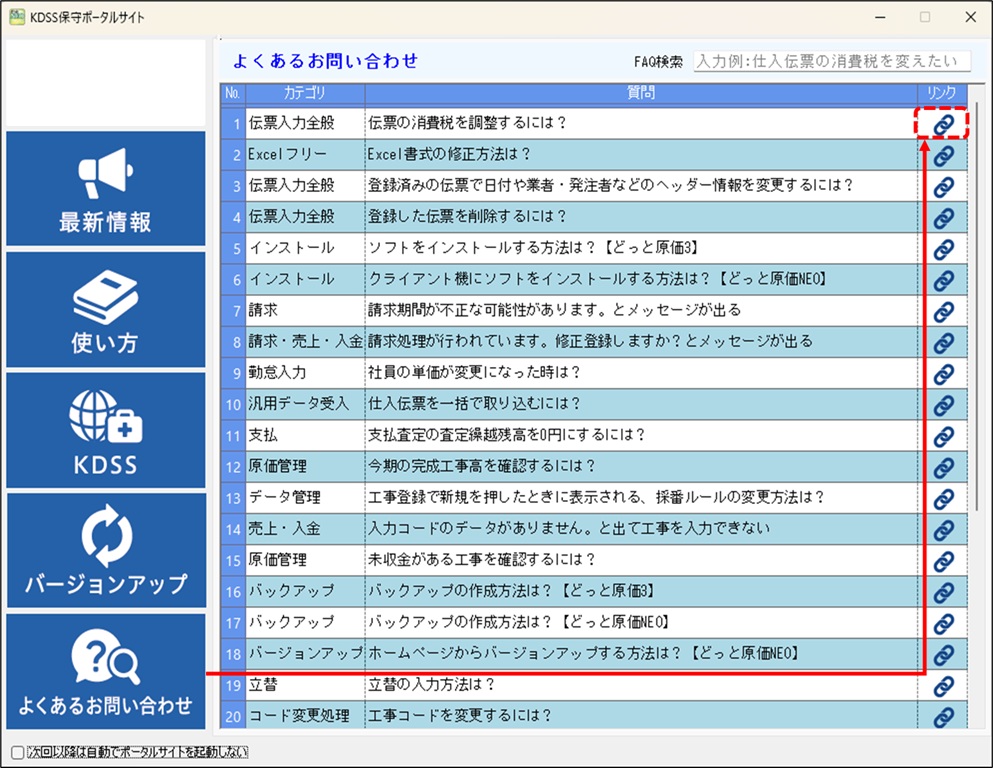
Task: Open the 使い方 sidebar menu
Action: pyautogui.click(x=105, y=310)
